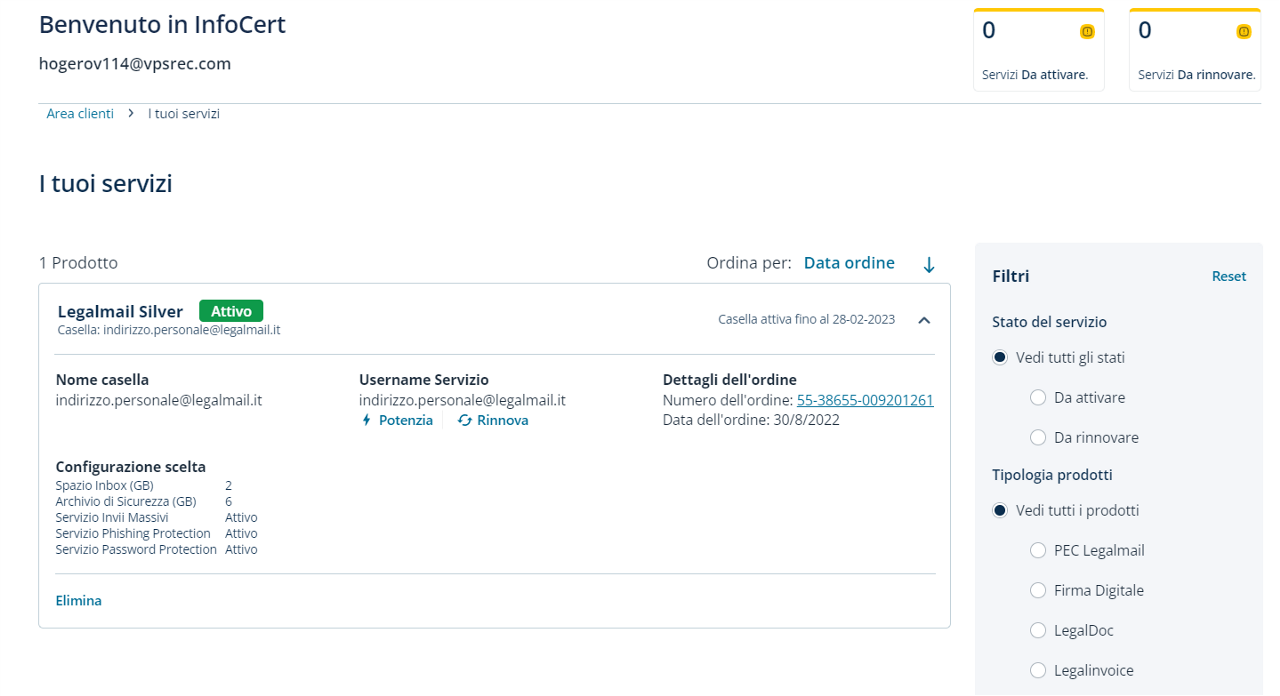Click the lightning bolt Potenzia icon
The image size is (1280, 696).
coord(366,421)
